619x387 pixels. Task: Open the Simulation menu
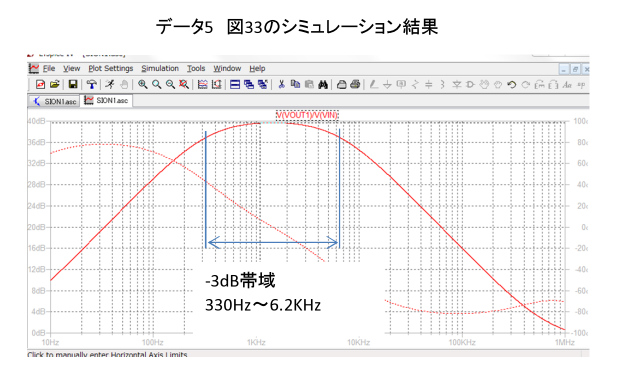click(160, 69)
